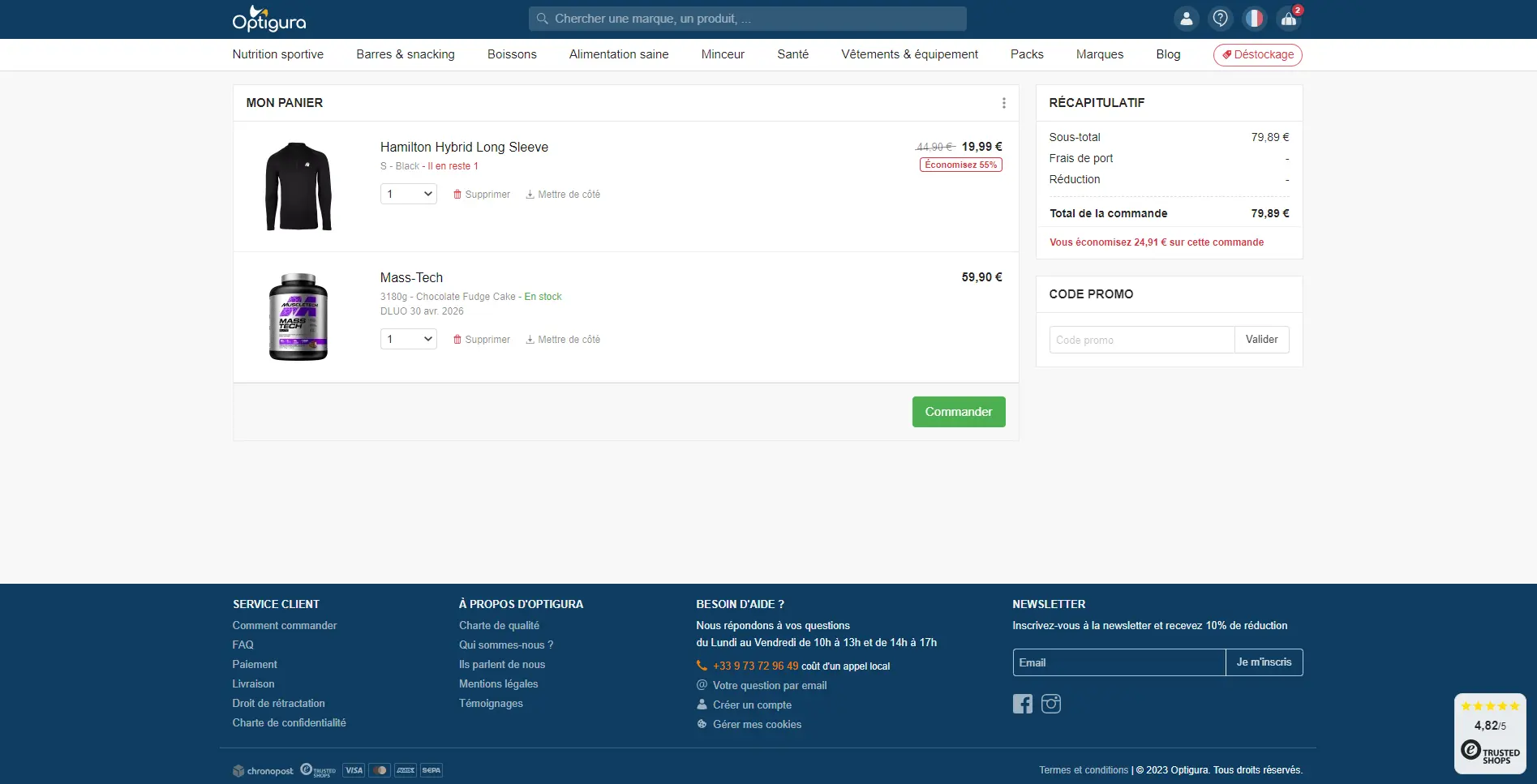1537x784 pixels.
Task: Click the Instagram icon in footer
Action: [x=1051, y=704]
